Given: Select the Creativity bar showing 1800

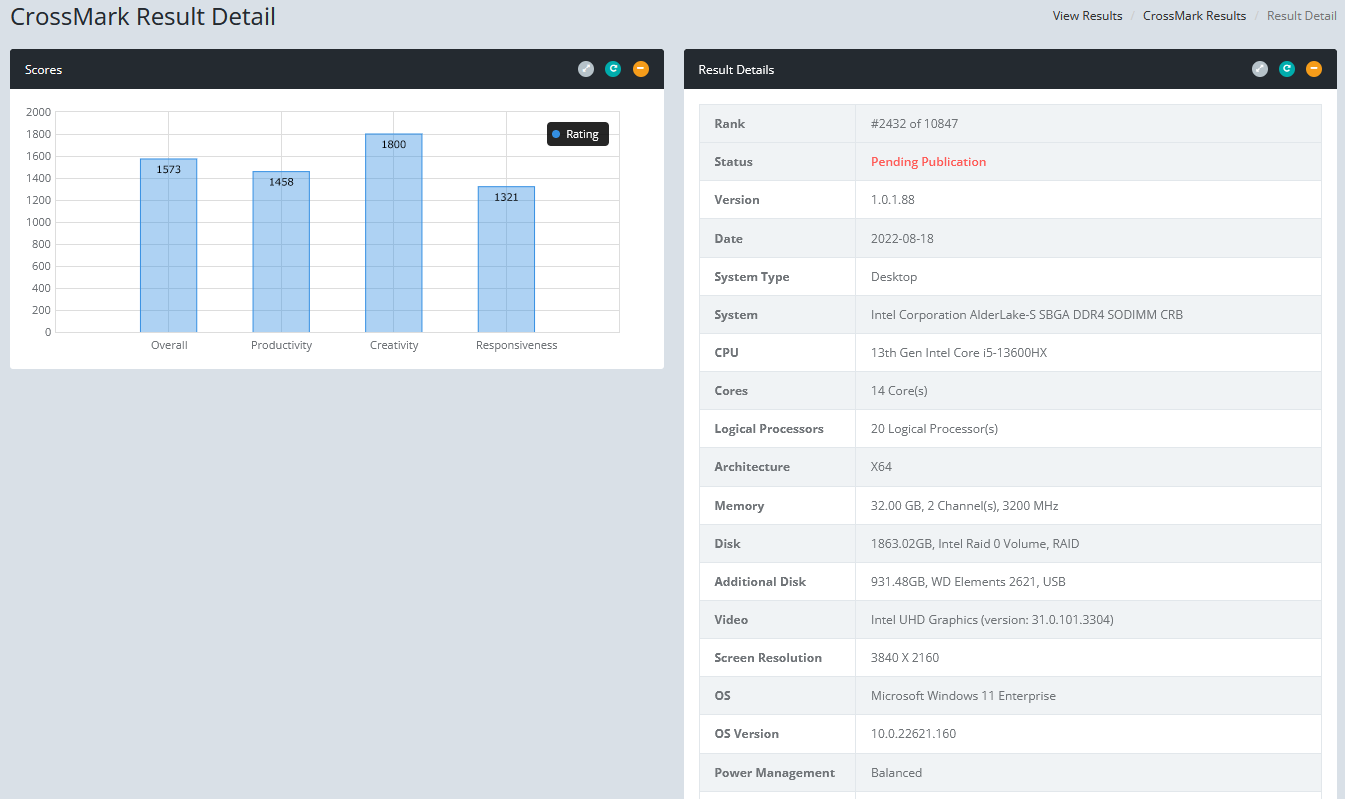Looking at the screenshot, I should click(394, 233).
